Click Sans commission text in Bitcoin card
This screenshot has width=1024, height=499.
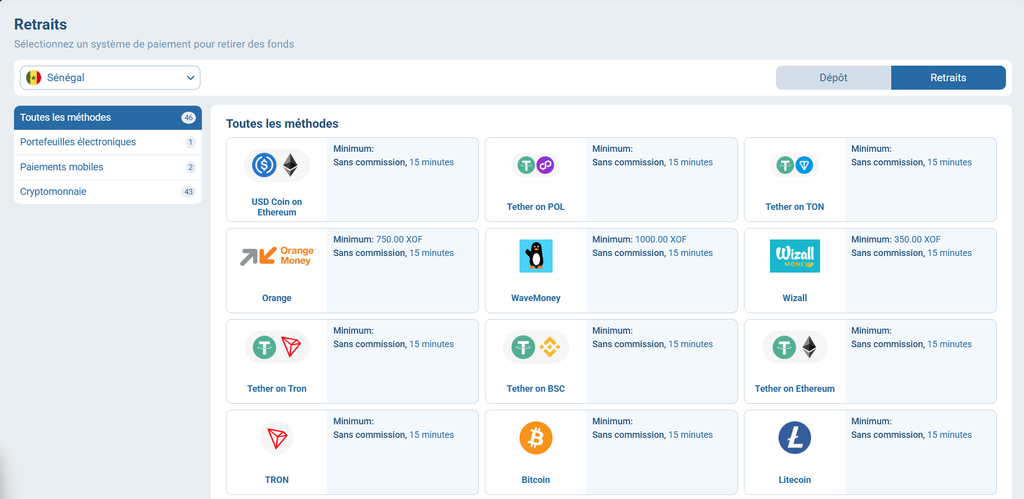coord(630,435)
